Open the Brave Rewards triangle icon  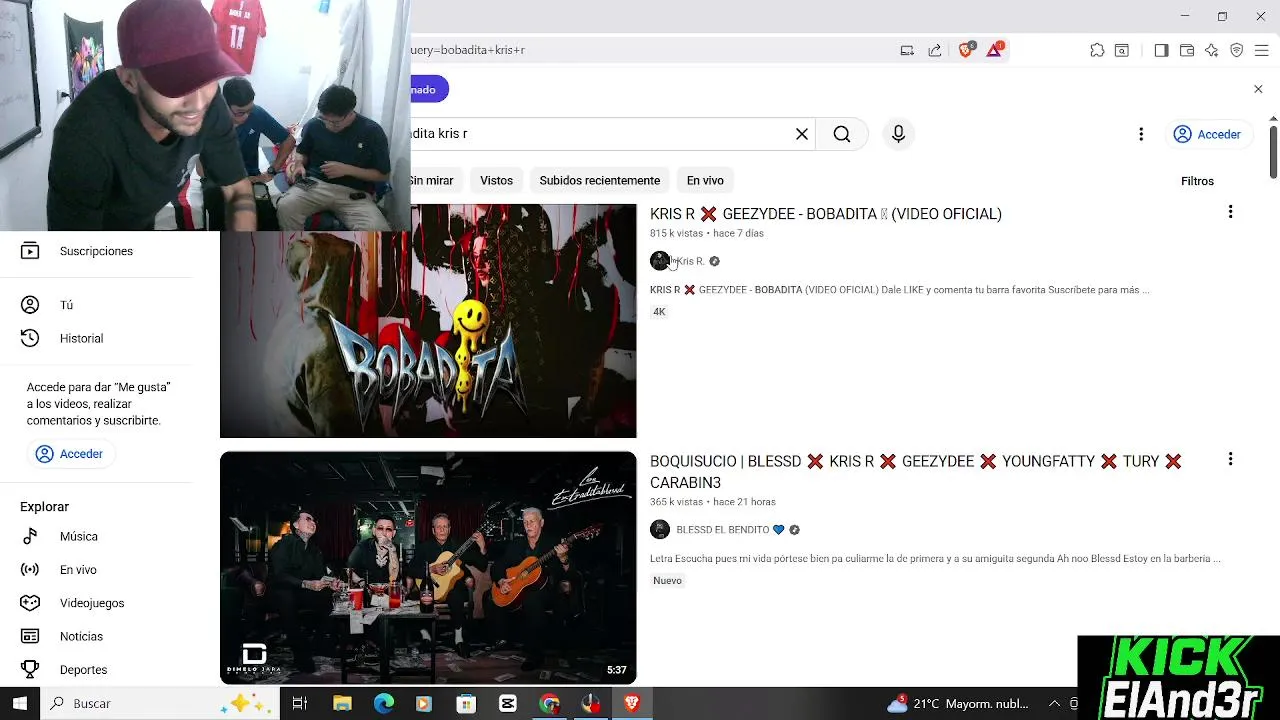995,49
